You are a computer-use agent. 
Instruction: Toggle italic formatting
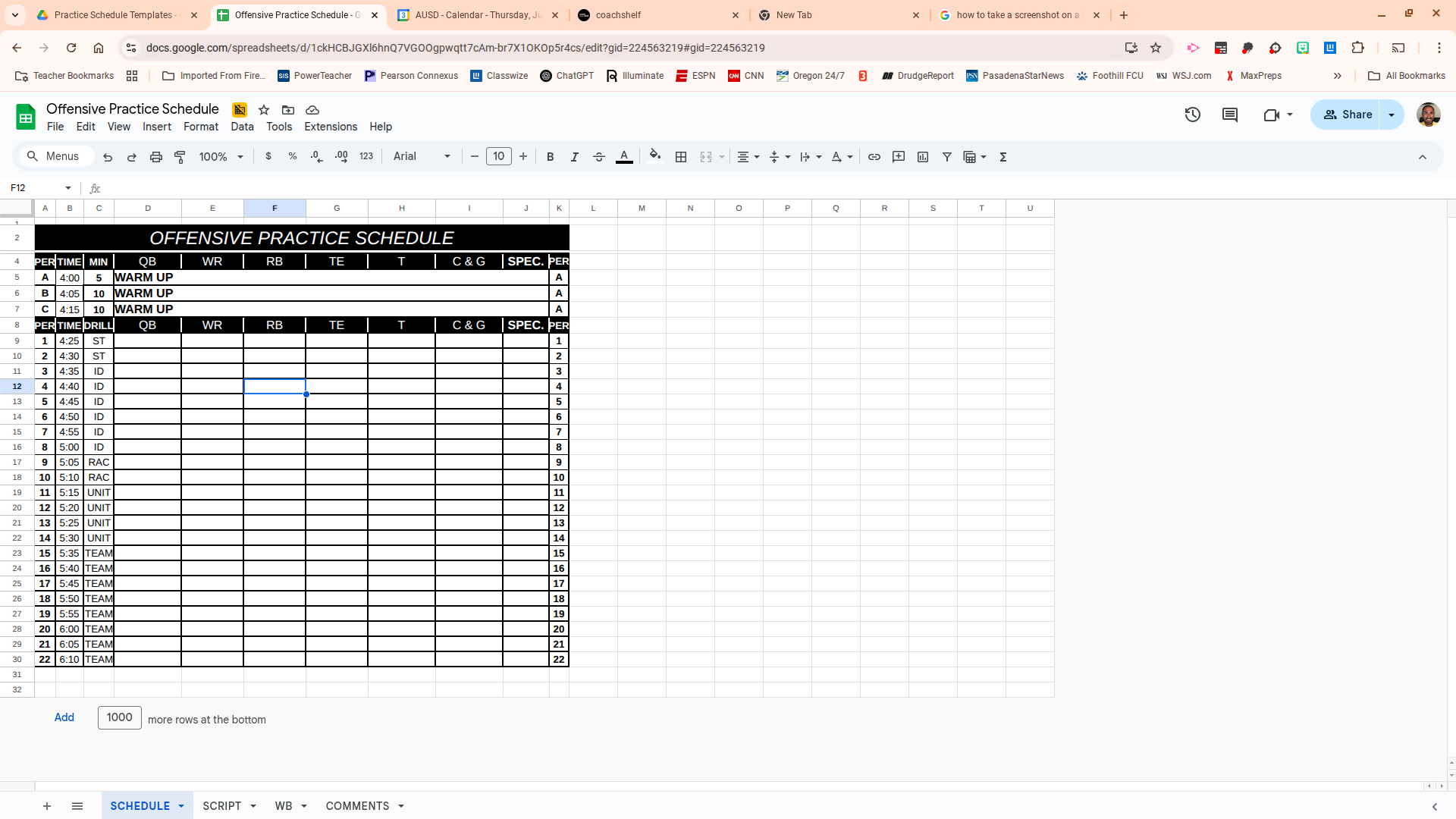575,157
